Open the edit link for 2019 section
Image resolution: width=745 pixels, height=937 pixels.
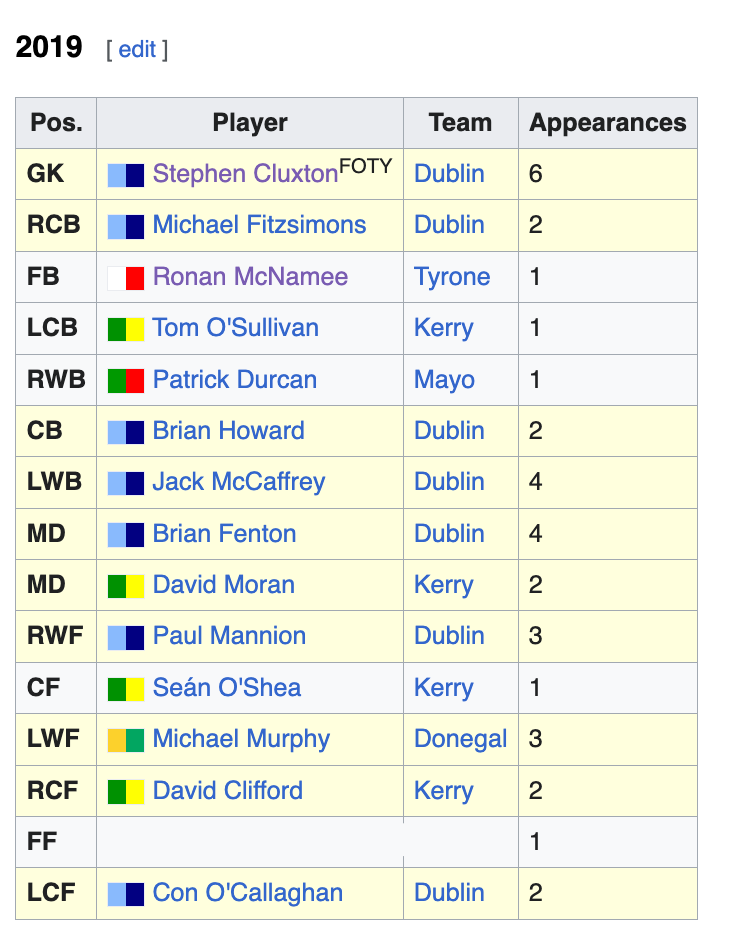[137, 49]
